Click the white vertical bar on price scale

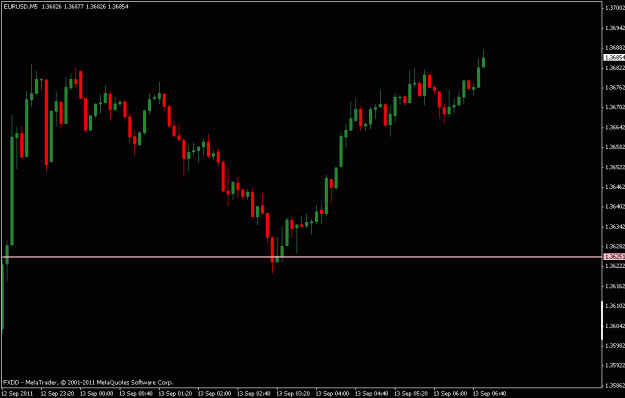602,320
